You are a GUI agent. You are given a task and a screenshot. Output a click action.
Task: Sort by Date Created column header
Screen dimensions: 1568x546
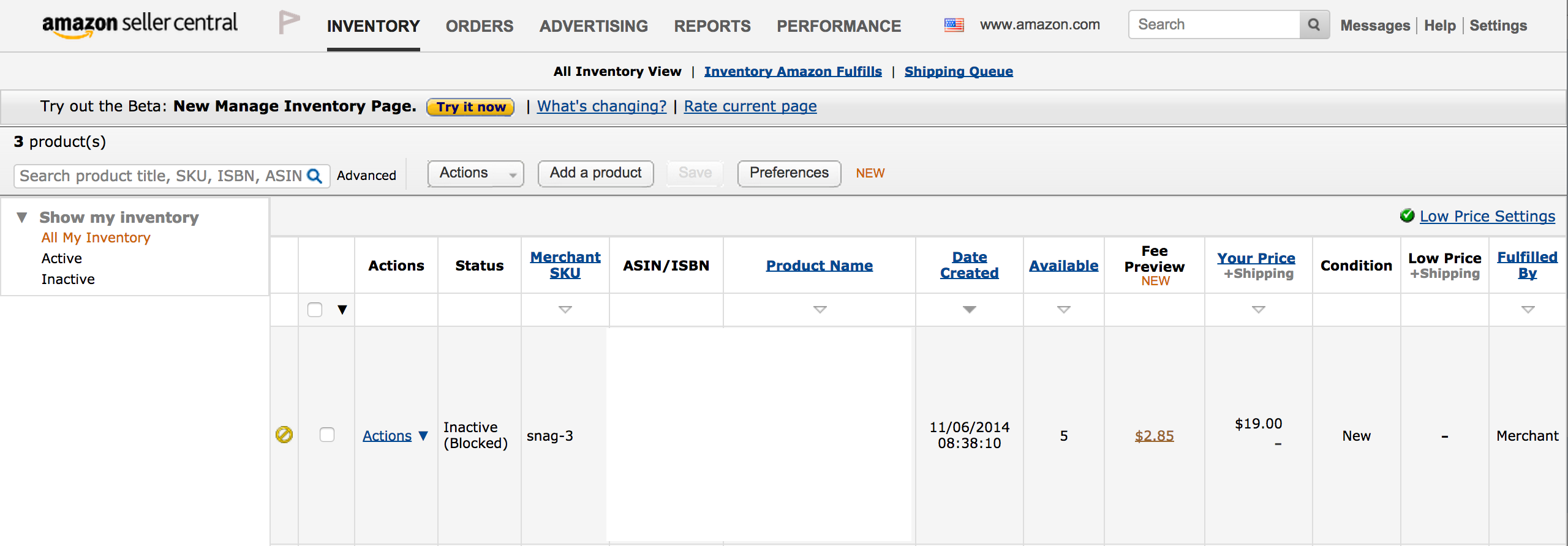(970, 265)
